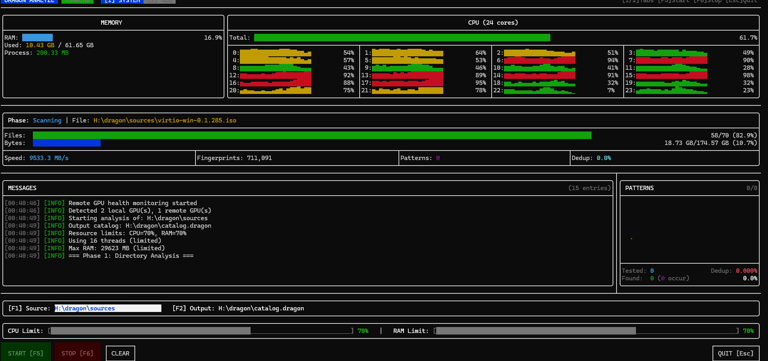
Task: Click the virtio-win-0.1.285.iso file path
Action: coord(165,120)
